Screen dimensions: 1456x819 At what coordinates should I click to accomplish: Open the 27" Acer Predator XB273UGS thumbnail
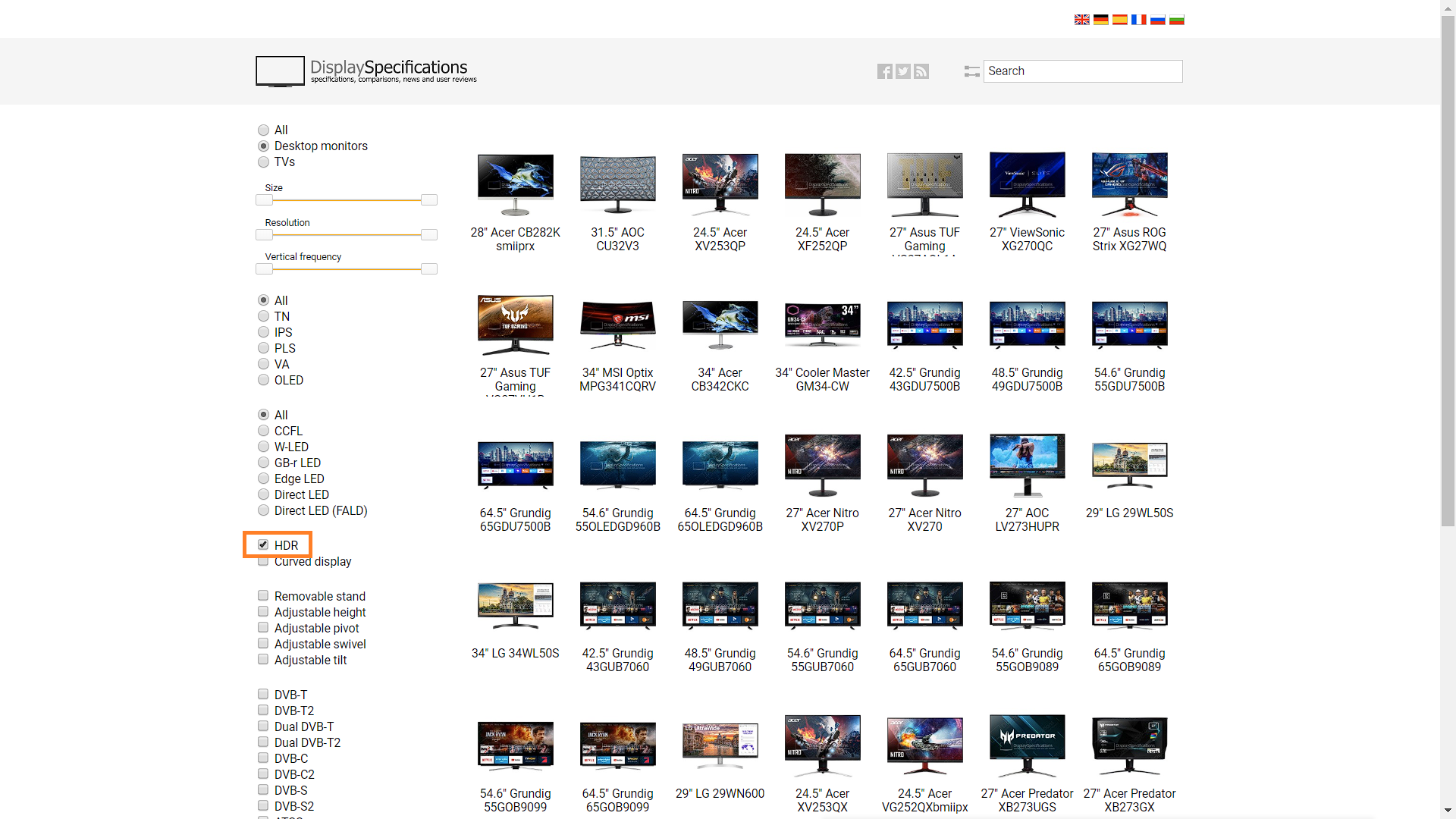click(1028, 745)
